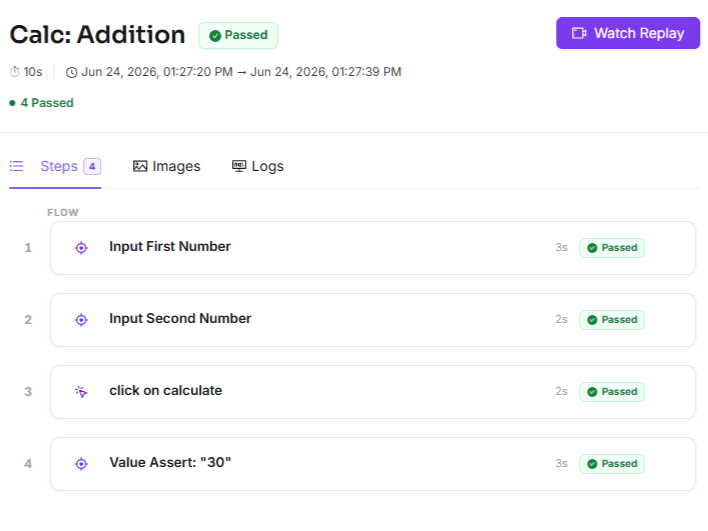Click the Passed badge next to the title
This screenshot has height=531, width=708.
(238, 35)
